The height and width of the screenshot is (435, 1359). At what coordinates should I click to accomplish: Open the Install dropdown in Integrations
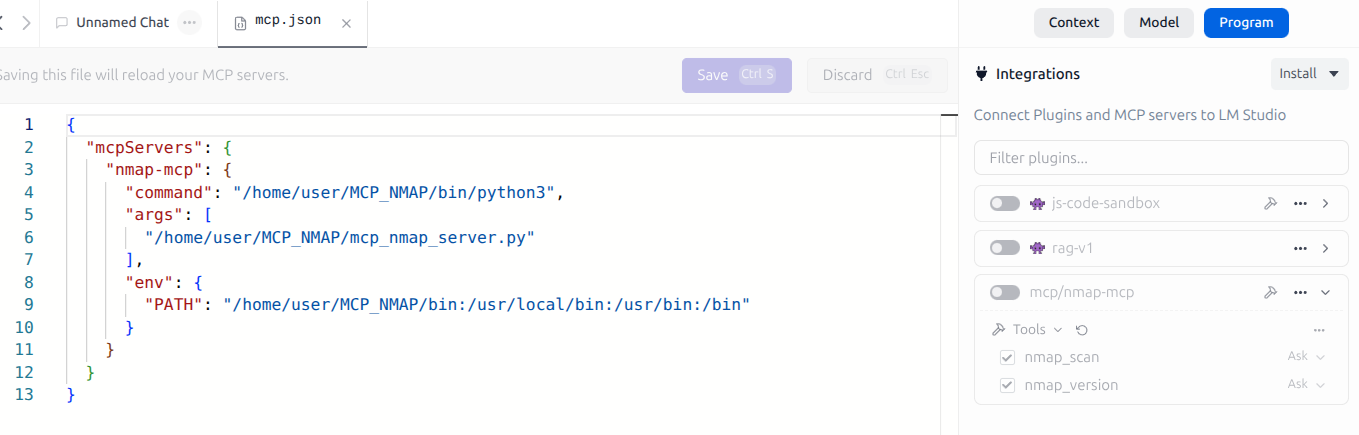click(1309, 74)
